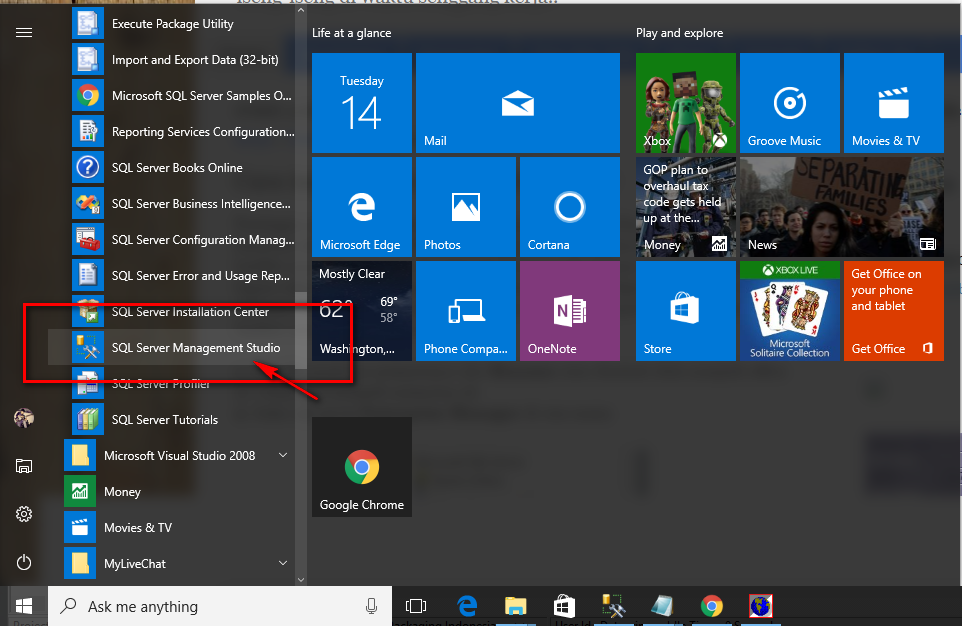
Task: Open the Phone Companion tile
Action: pyautogui.click(x=466, y=311)
